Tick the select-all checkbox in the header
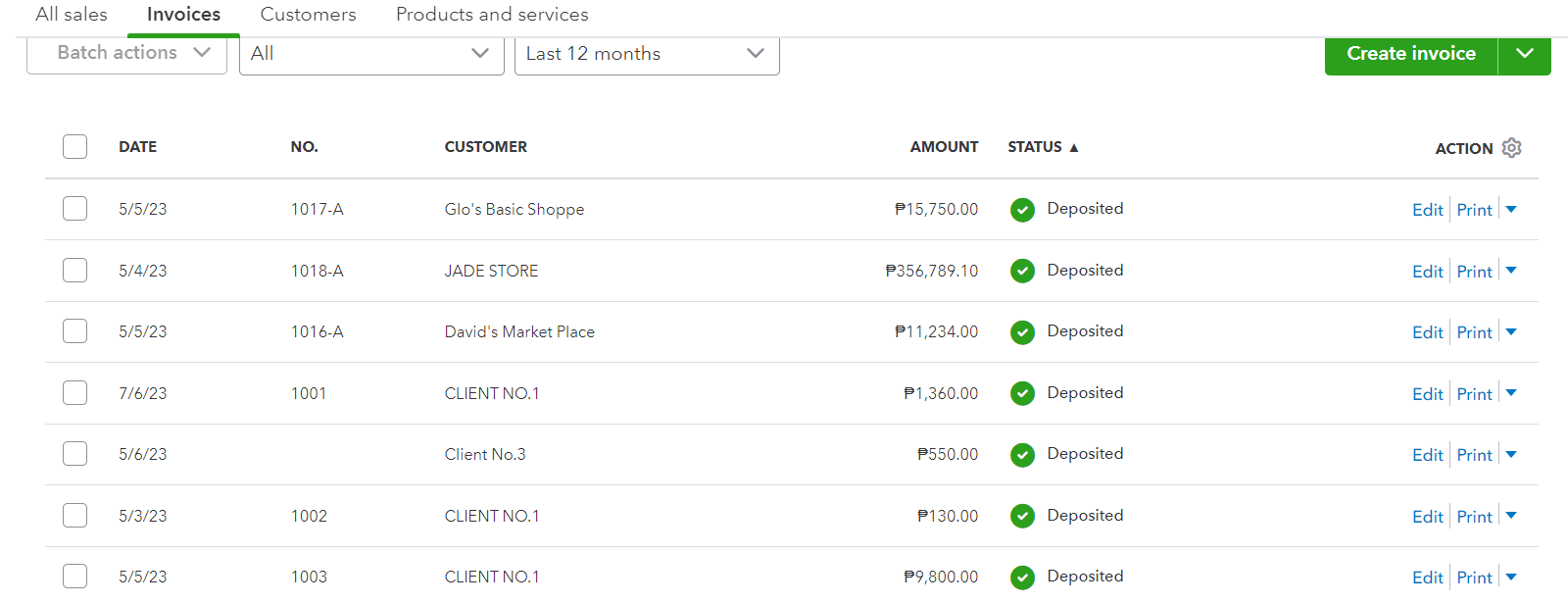 click(x=74, y=147)
